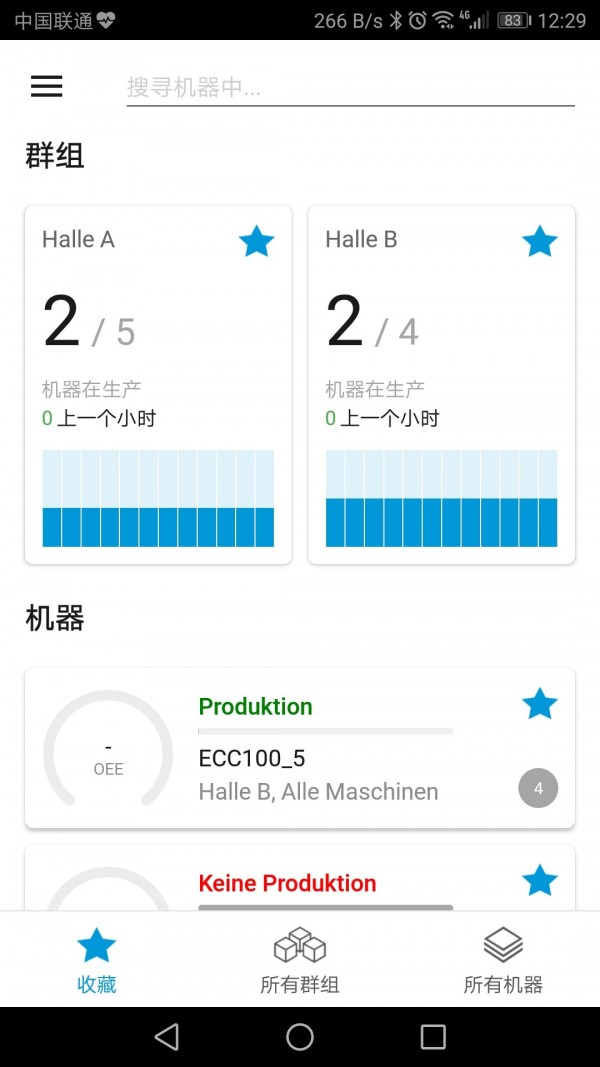Open the hamburger navigation menu
This screenshot has height=1067, width=600.
47,87
